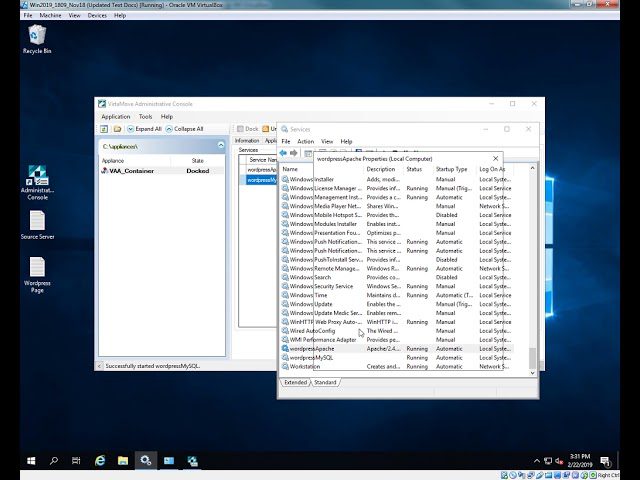Click the Back arrow in Services toolbar

[x=284, y=153]
